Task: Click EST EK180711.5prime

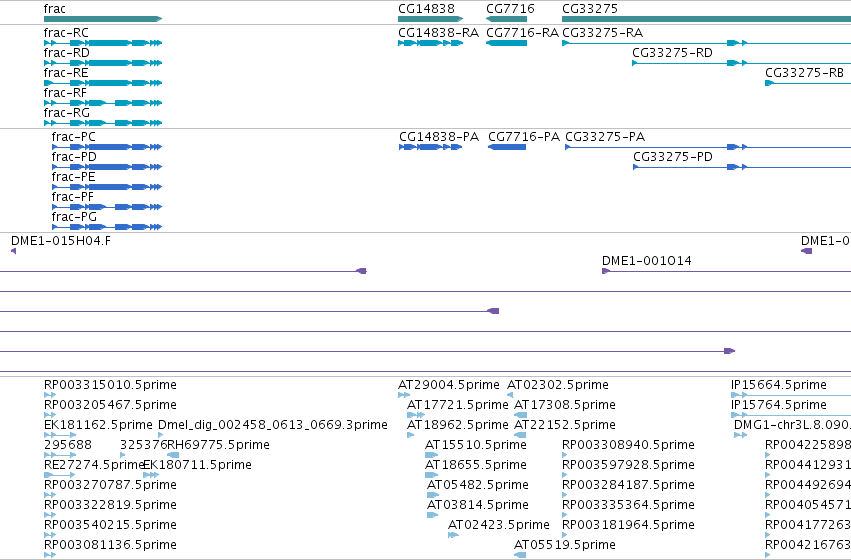Action: pyautogui.click(x=151, y=475)
